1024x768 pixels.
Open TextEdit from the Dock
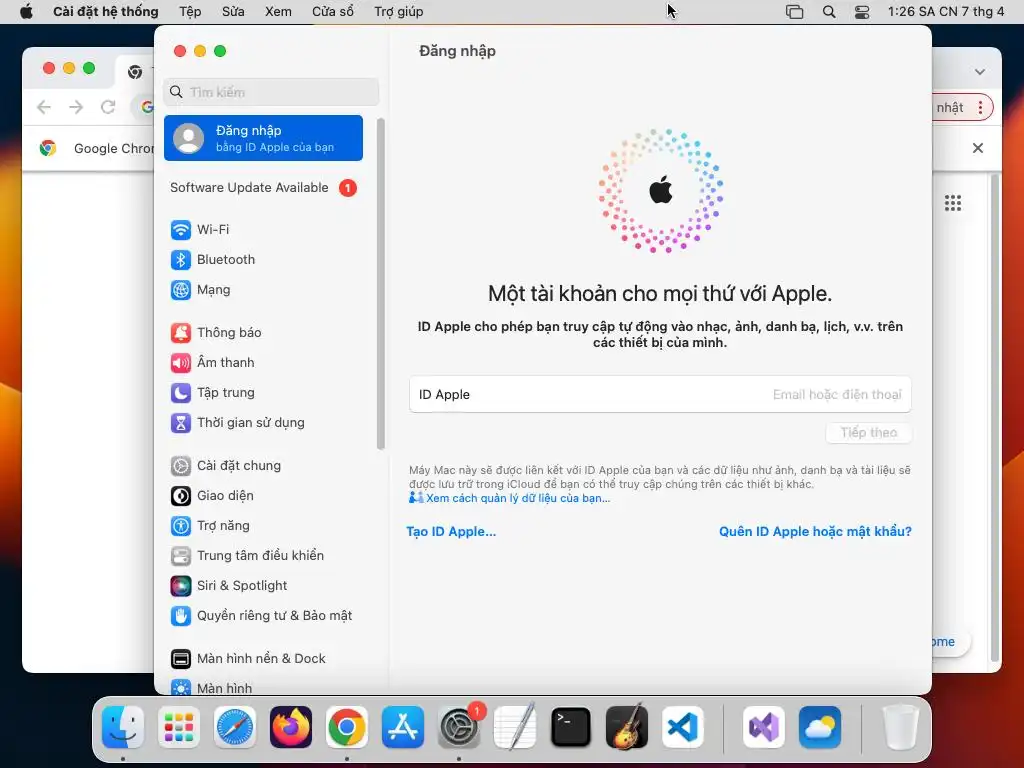click(515, 727)
